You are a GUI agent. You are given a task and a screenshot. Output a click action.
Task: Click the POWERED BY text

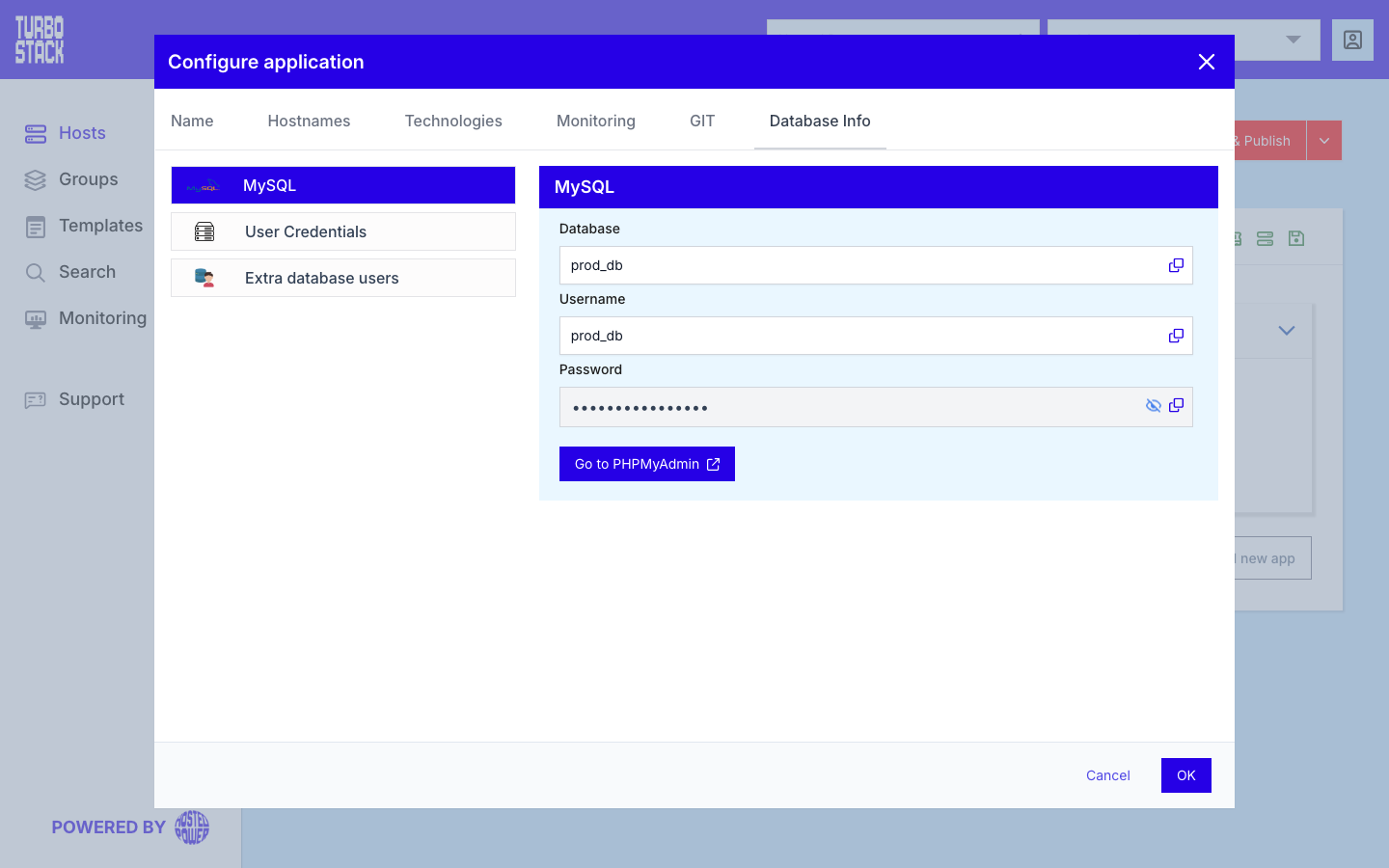(x=109, y=827)
